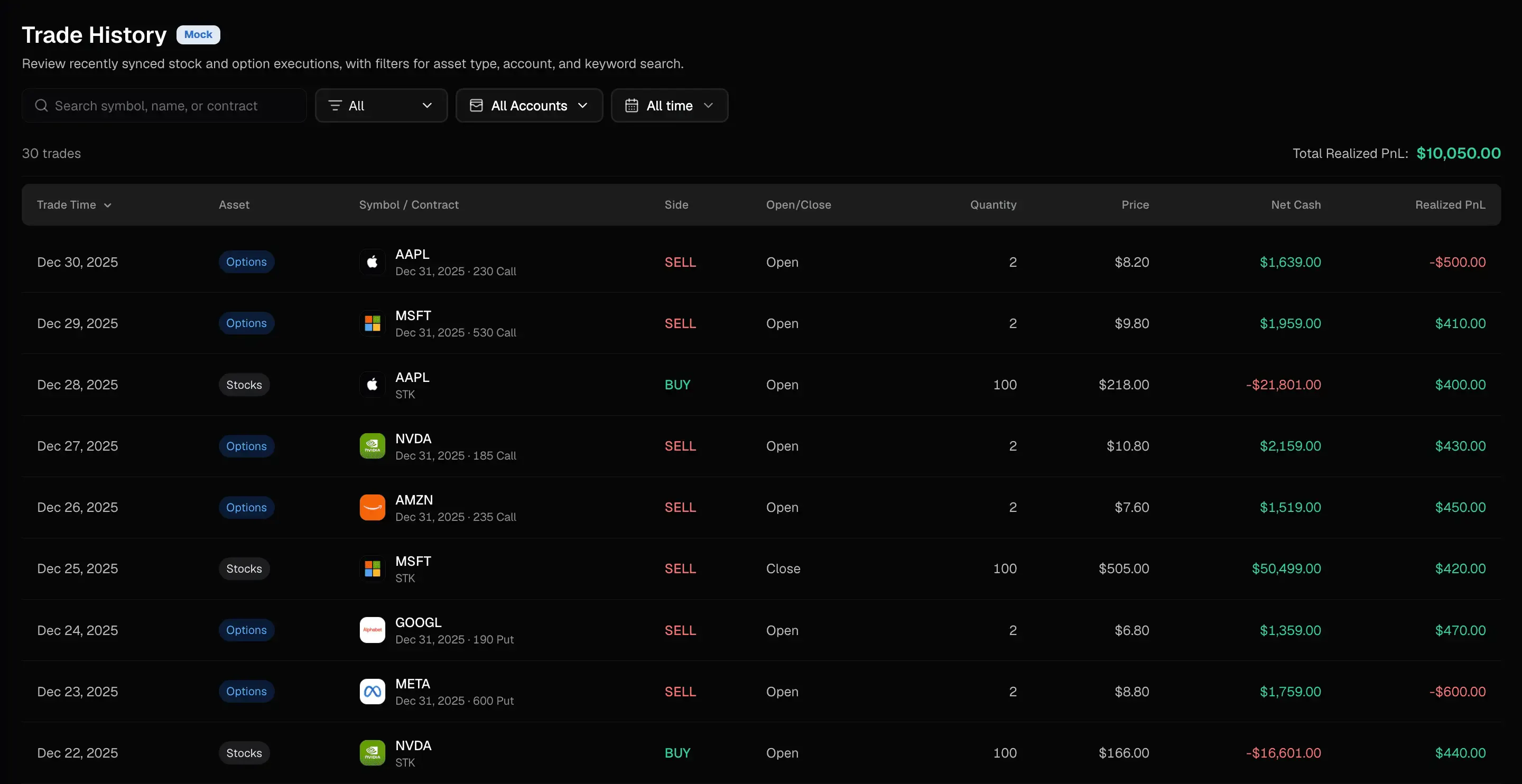
Task: Click Apple logo in Dec 28 AAPL stock row
Action: (372, 385)
